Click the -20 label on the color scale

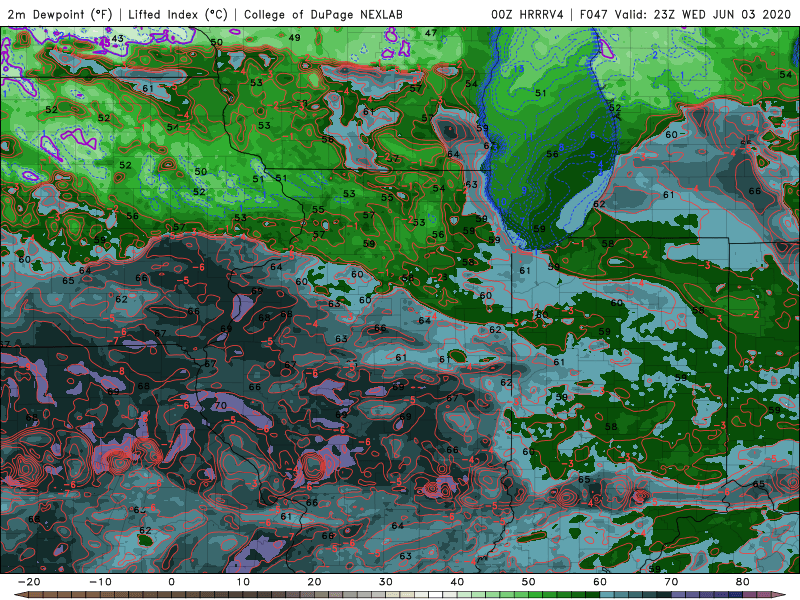[29, 582]
